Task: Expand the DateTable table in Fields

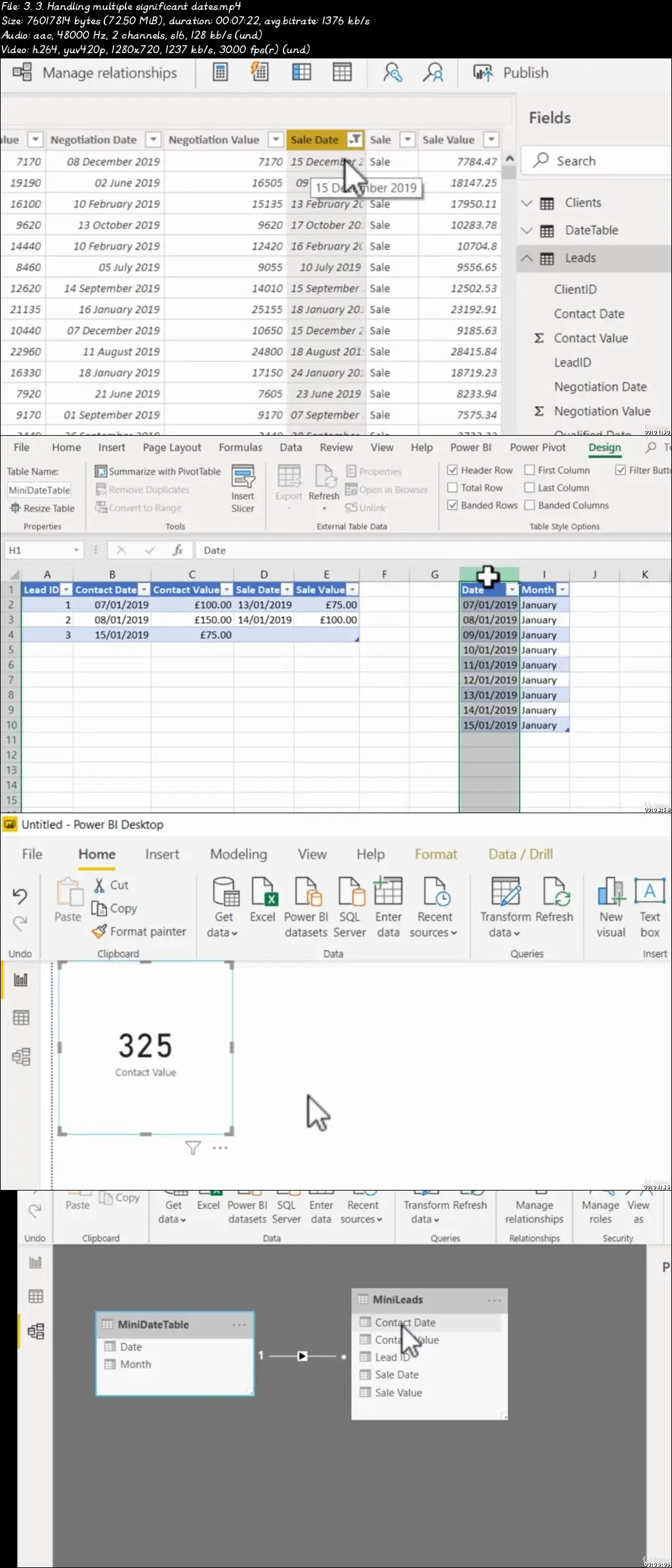Action: (526, 230)
